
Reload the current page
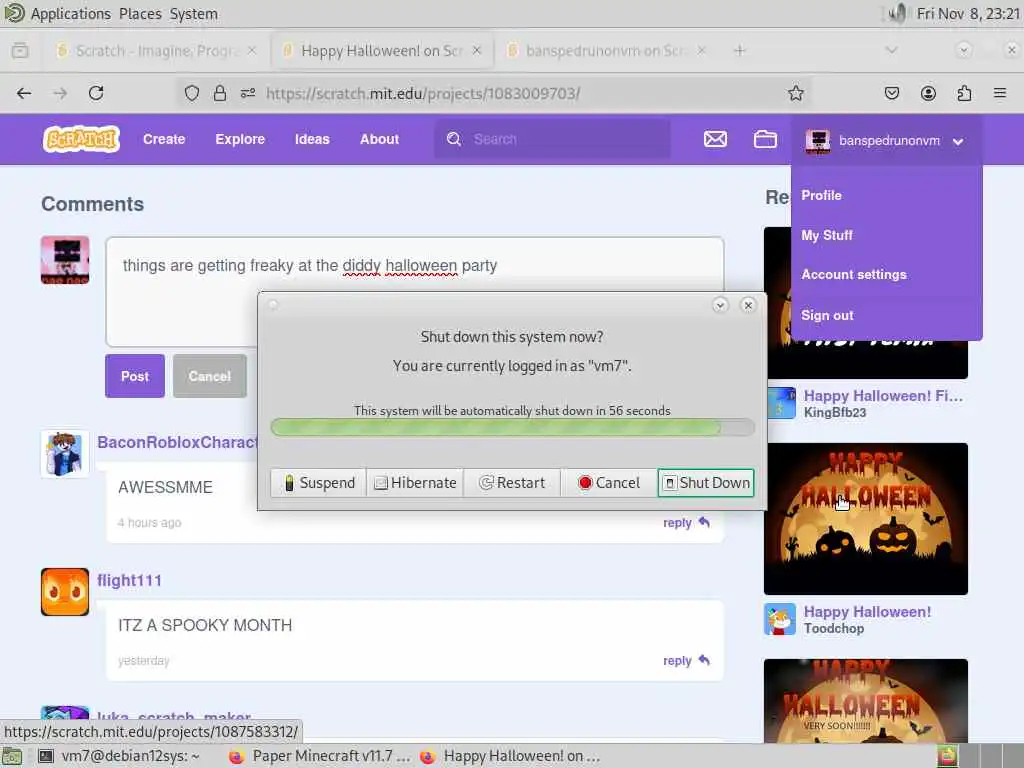[96, 93]
